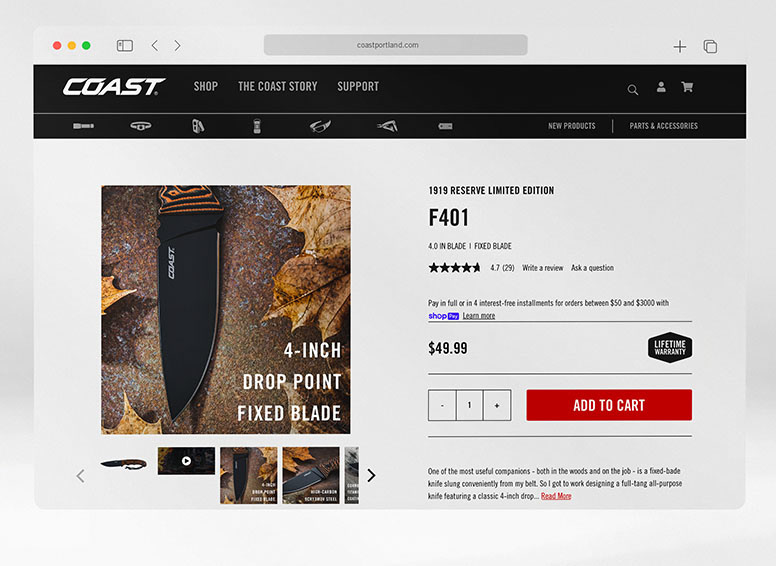Open a new browser tab
The height and width of the screenshot is (566, 776).
coord(680,47)
